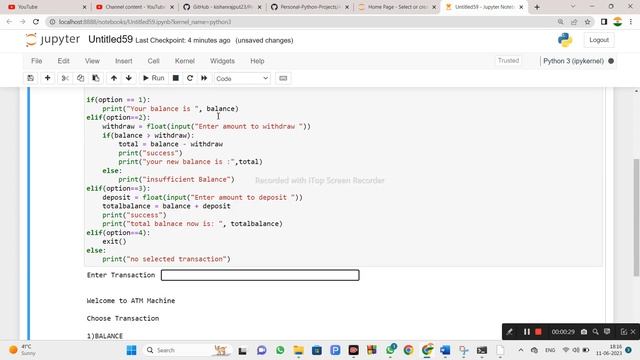The image size is (640, 360).
Task: Switch to the YouTube tab
Action: pyautogui.click(x=46, y=7)
